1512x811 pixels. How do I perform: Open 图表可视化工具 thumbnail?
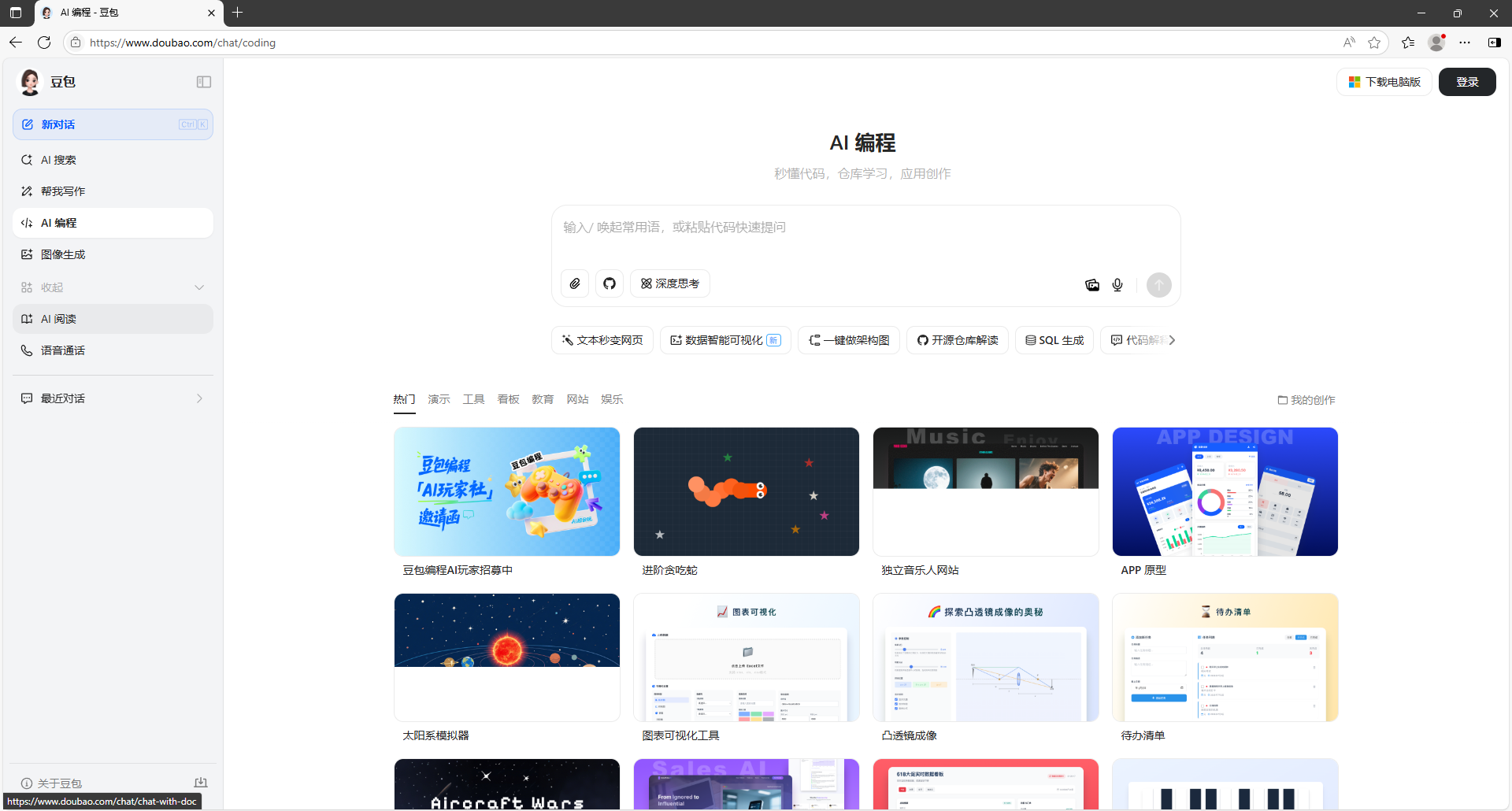pos(747,657)
